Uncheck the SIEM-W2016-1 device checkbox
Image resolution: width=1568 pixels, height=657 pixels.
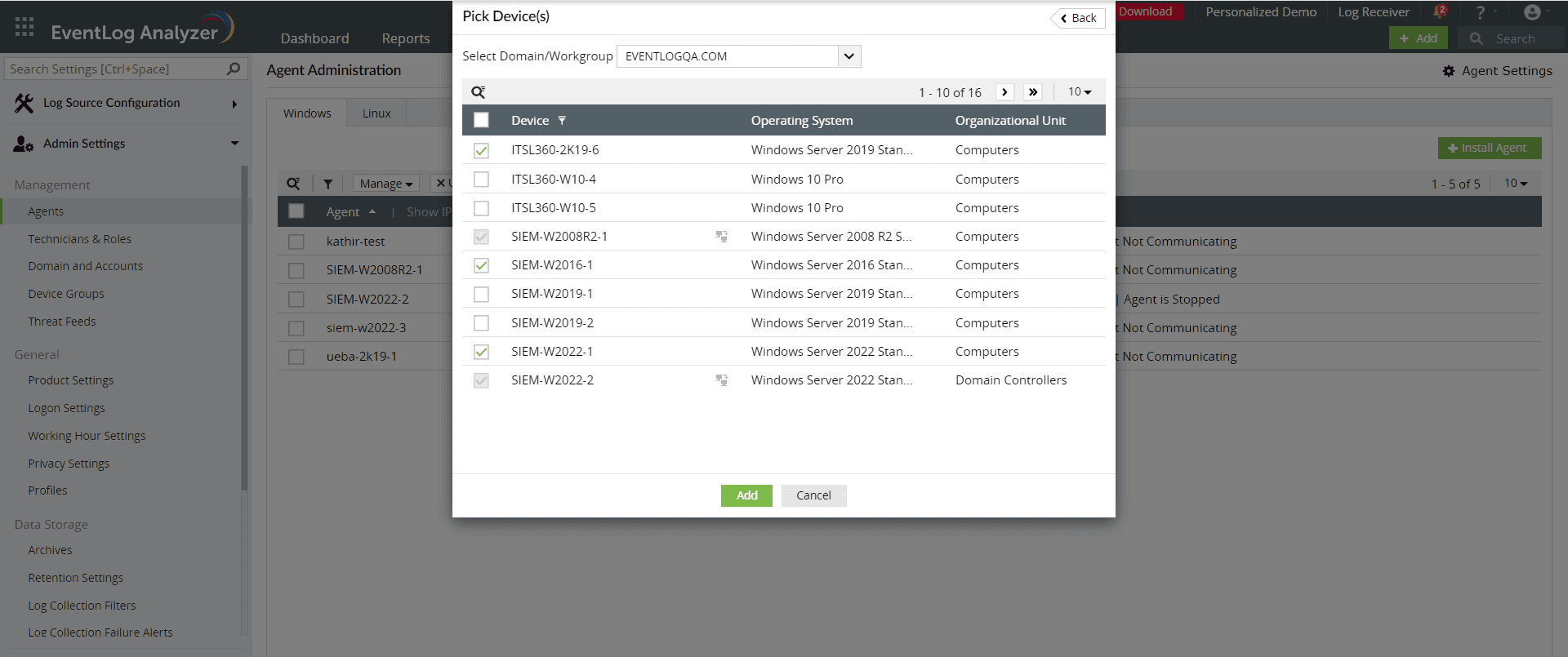(482, 265)
